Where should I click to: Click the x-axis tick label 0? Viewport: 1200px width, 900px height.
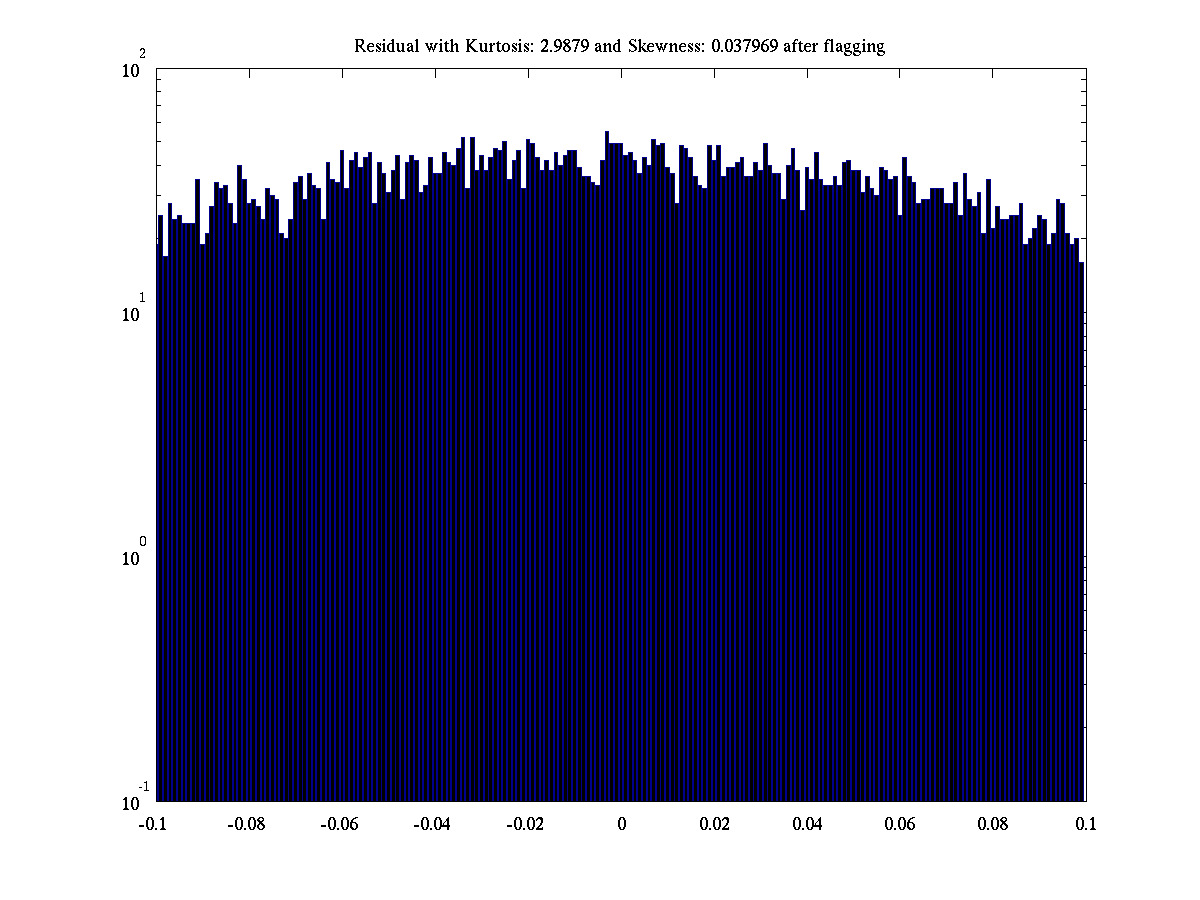621,825
